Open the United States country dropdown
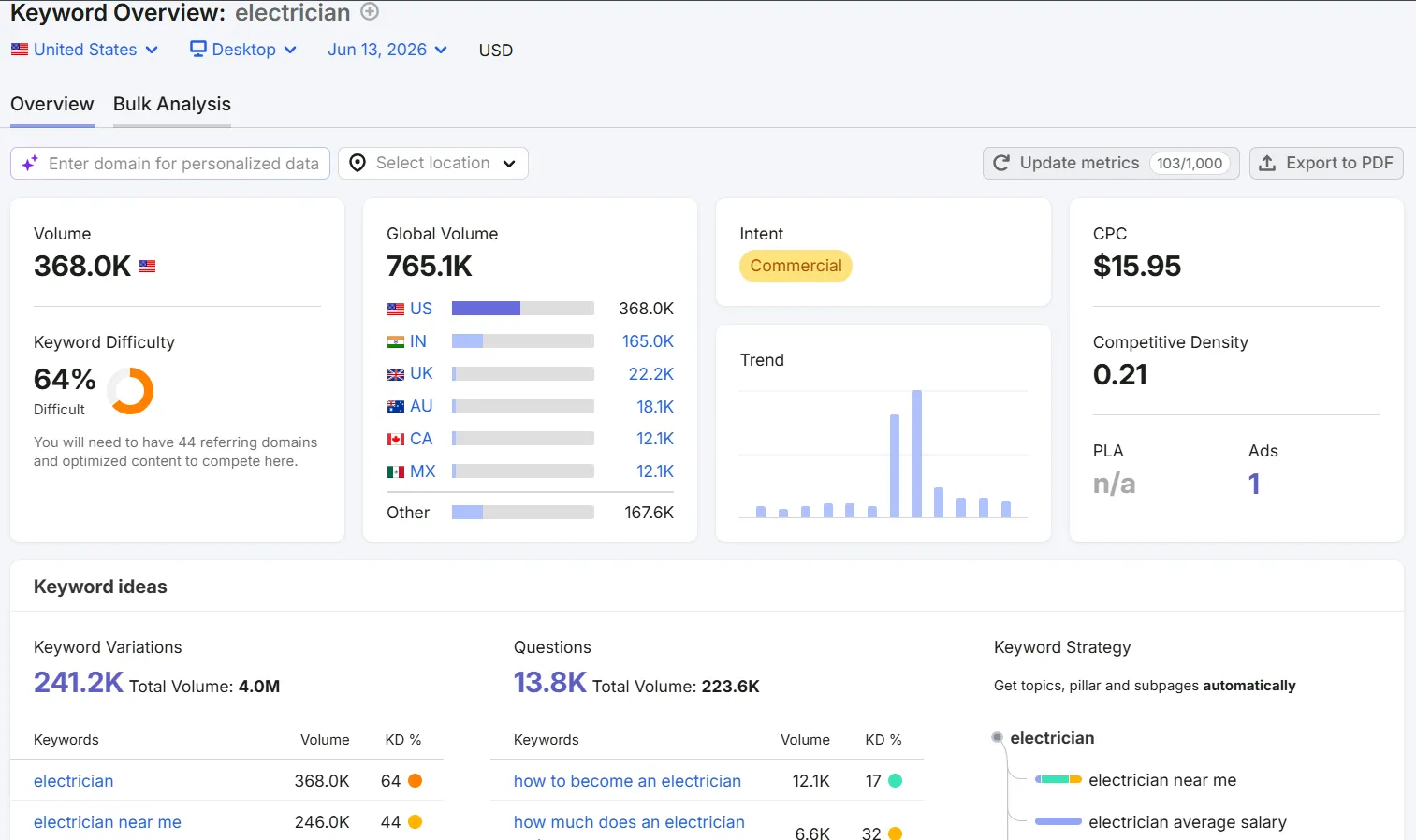This screenshot has width=1416, height=840. [x=84, y=50]
